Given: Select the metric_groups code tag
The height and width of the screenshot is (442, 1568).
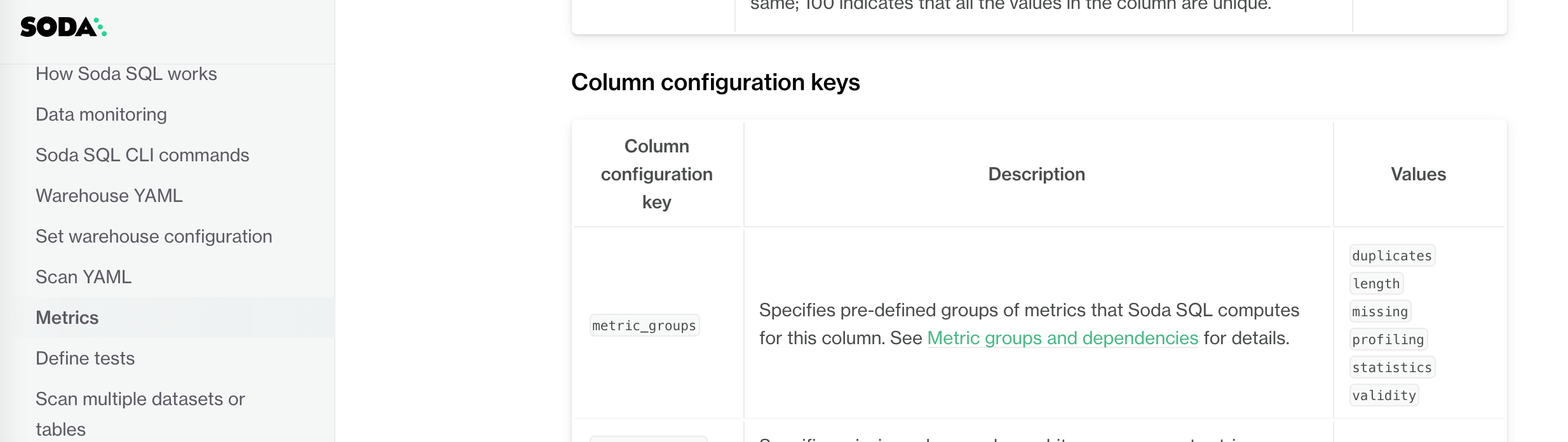Looking at the screenshot, I should coord(644,325).
